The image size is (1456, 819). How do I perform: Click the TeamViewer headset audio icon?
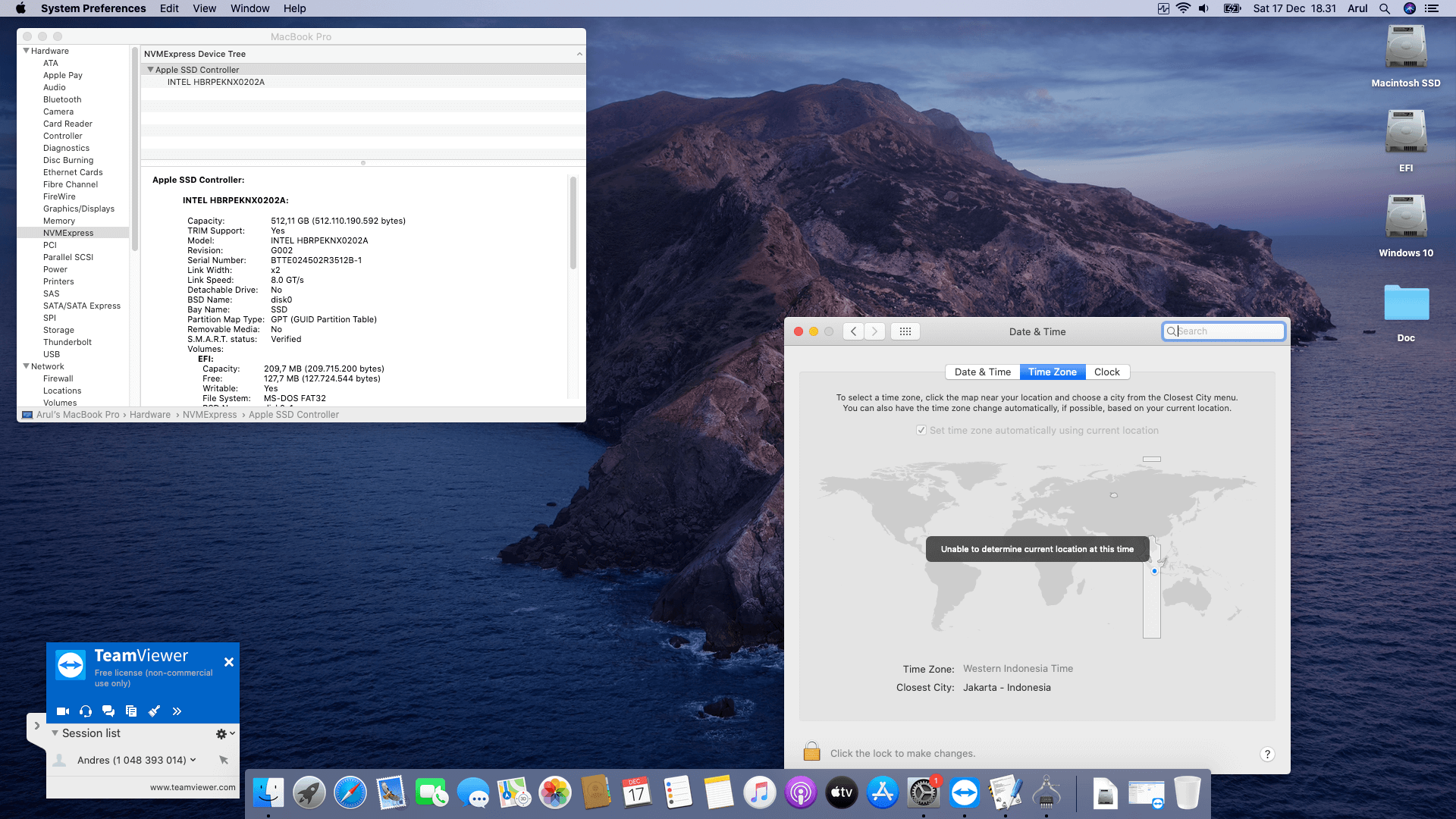coord(86,711)
